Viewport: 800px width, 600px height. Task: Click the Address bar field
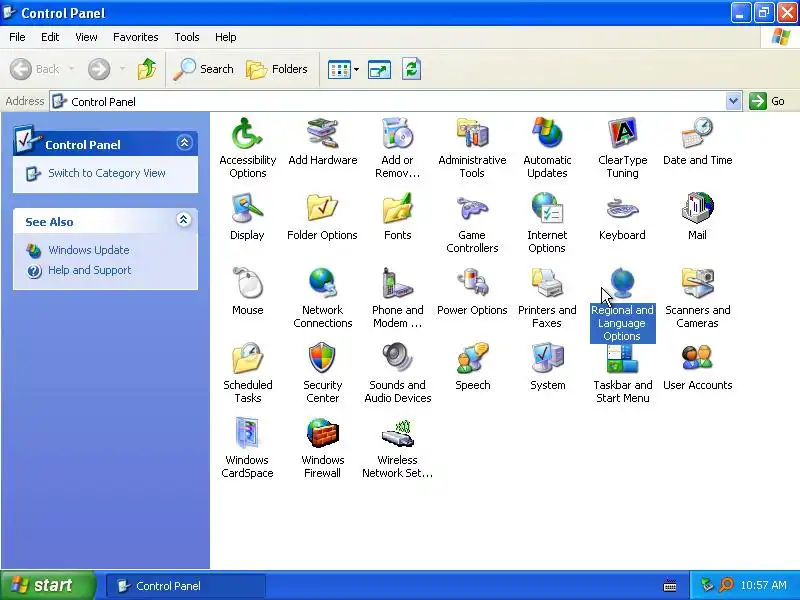pyautogui.click(x=388, y=101)
